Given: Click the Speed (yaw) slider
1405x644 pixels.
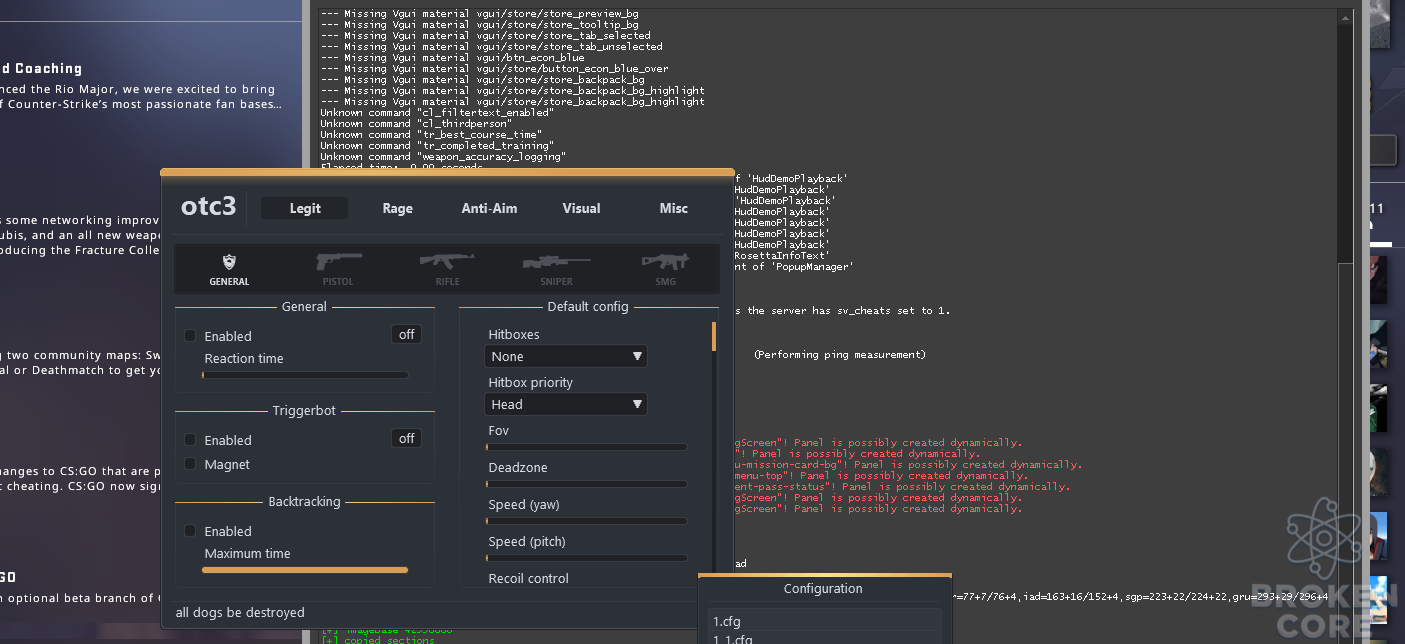Looking at the screenshot, I should pos(586,521).
